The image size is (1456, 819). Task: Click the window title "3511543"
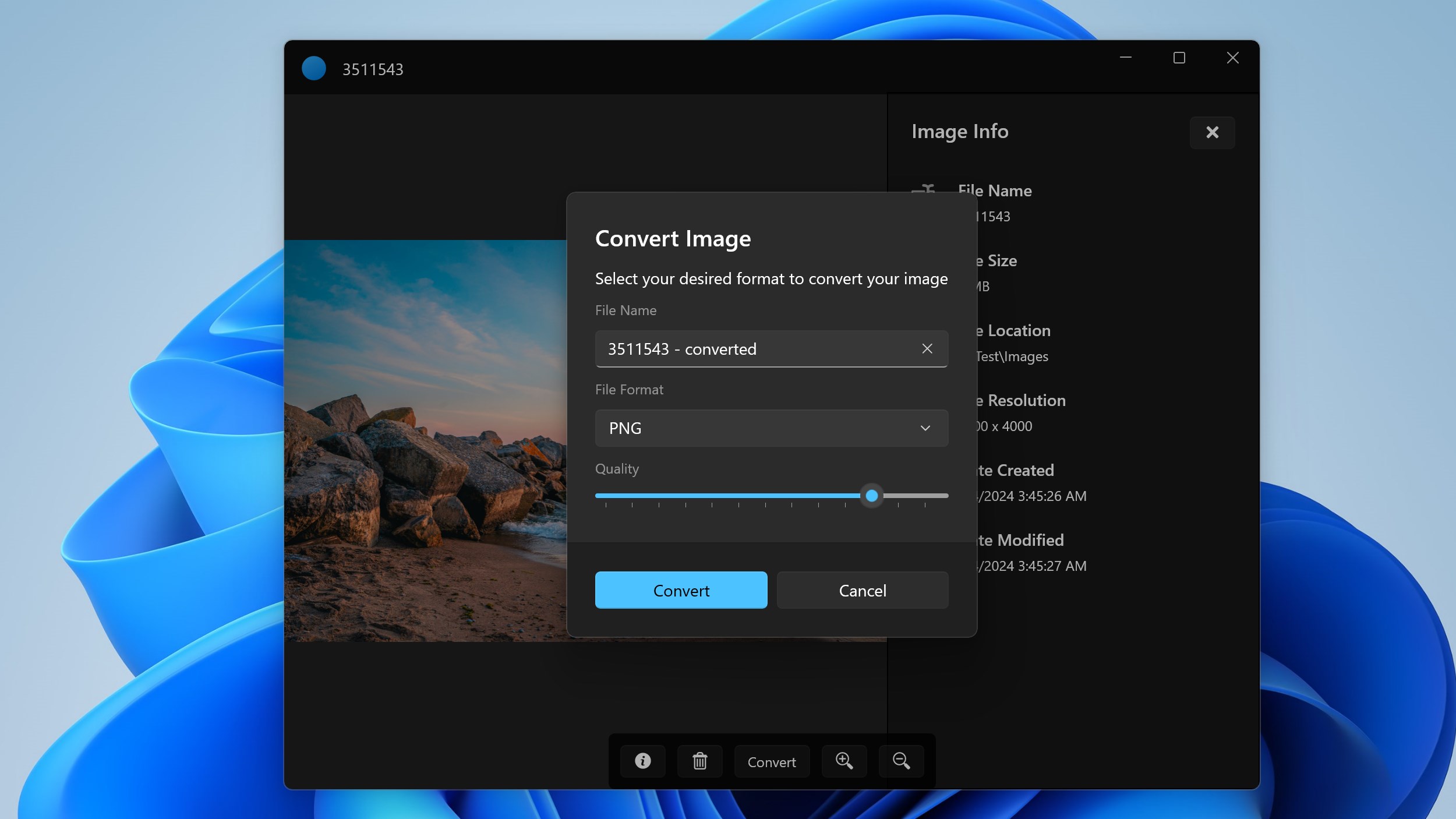[x=373, y=69]
